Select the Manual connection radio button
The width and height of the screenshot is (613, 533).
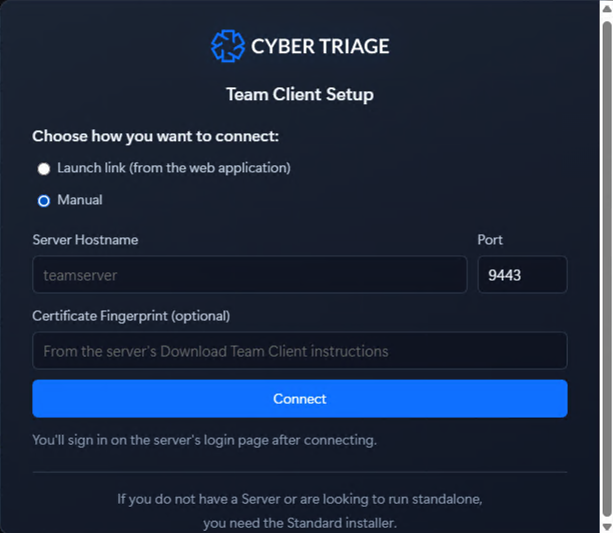pyautogui.click(x=44, y=201)
